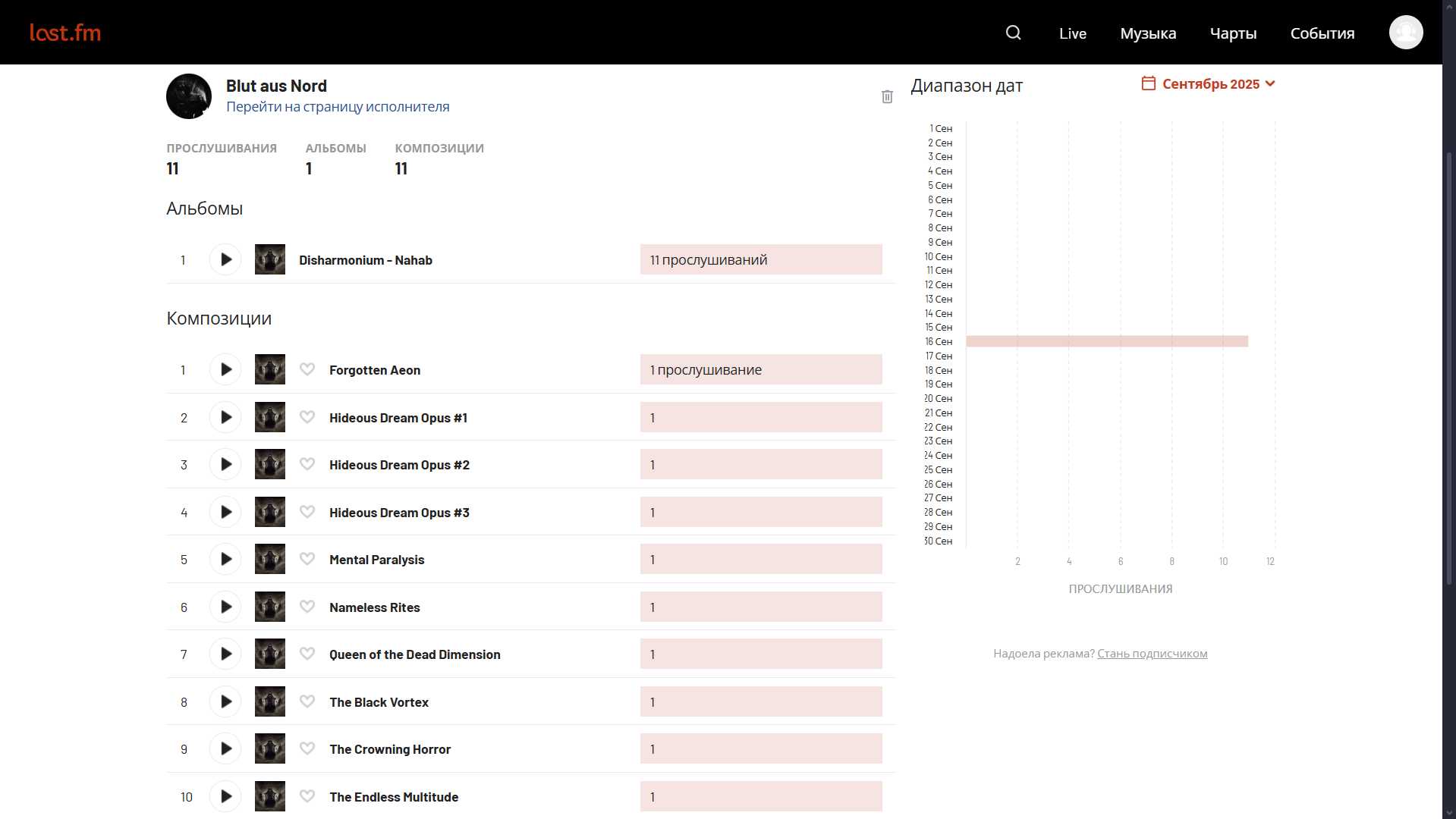Love the track Queen of the Dead Dimension

(x=307, y=654)
